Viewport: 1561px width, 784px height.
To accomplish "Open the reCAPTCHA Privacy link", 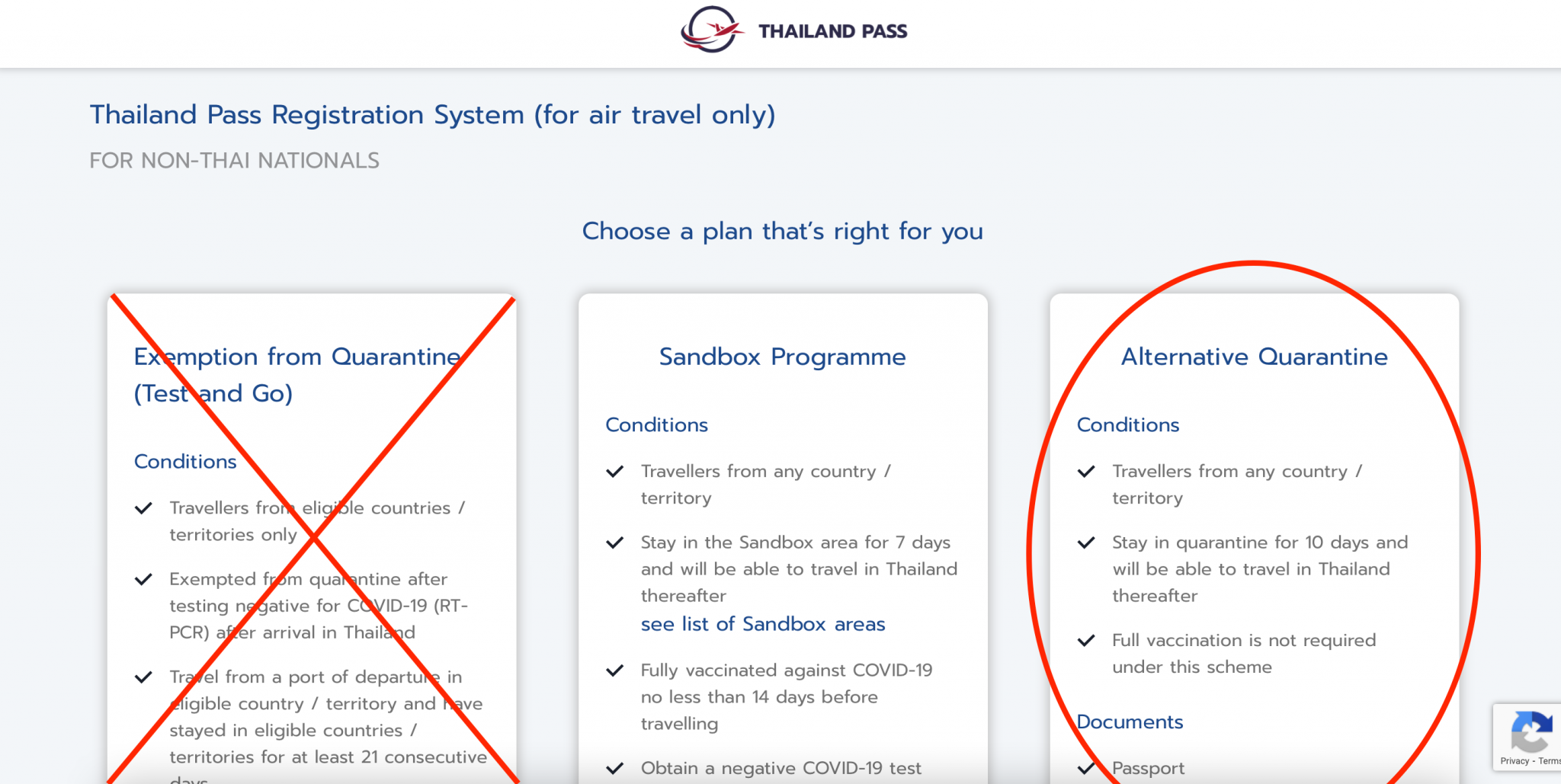I will coord(1515,761).
